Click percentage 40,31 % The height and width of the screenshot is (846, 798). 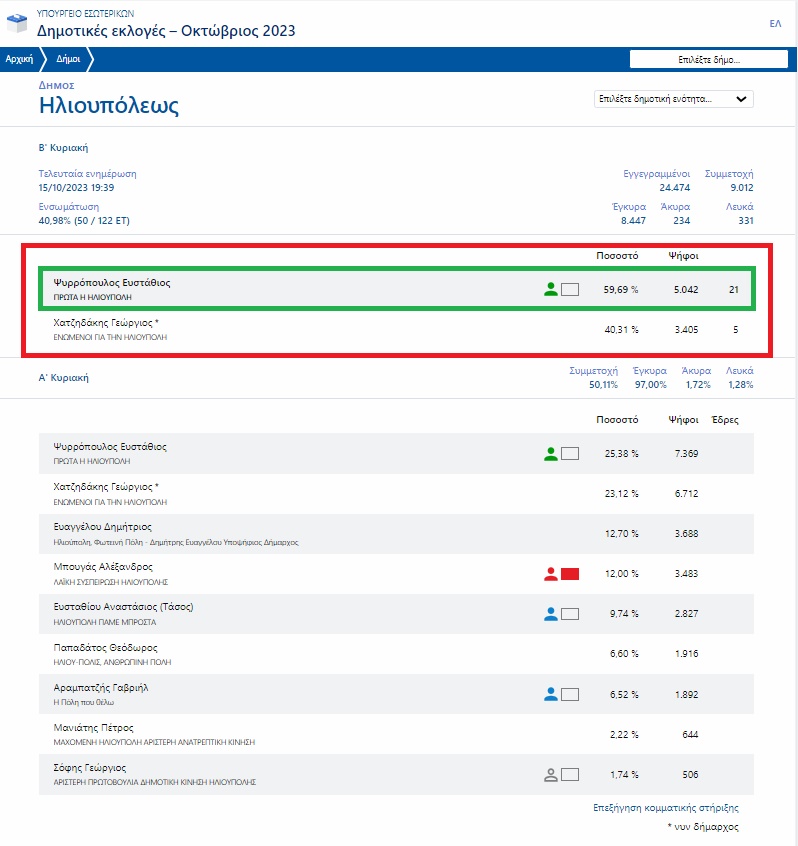[621, 330]
